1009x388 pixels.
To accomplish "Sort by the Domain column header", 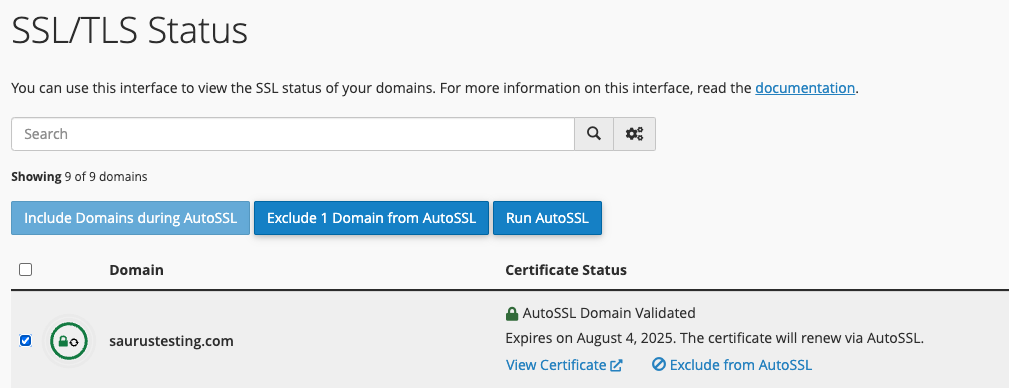I will 136,270.
